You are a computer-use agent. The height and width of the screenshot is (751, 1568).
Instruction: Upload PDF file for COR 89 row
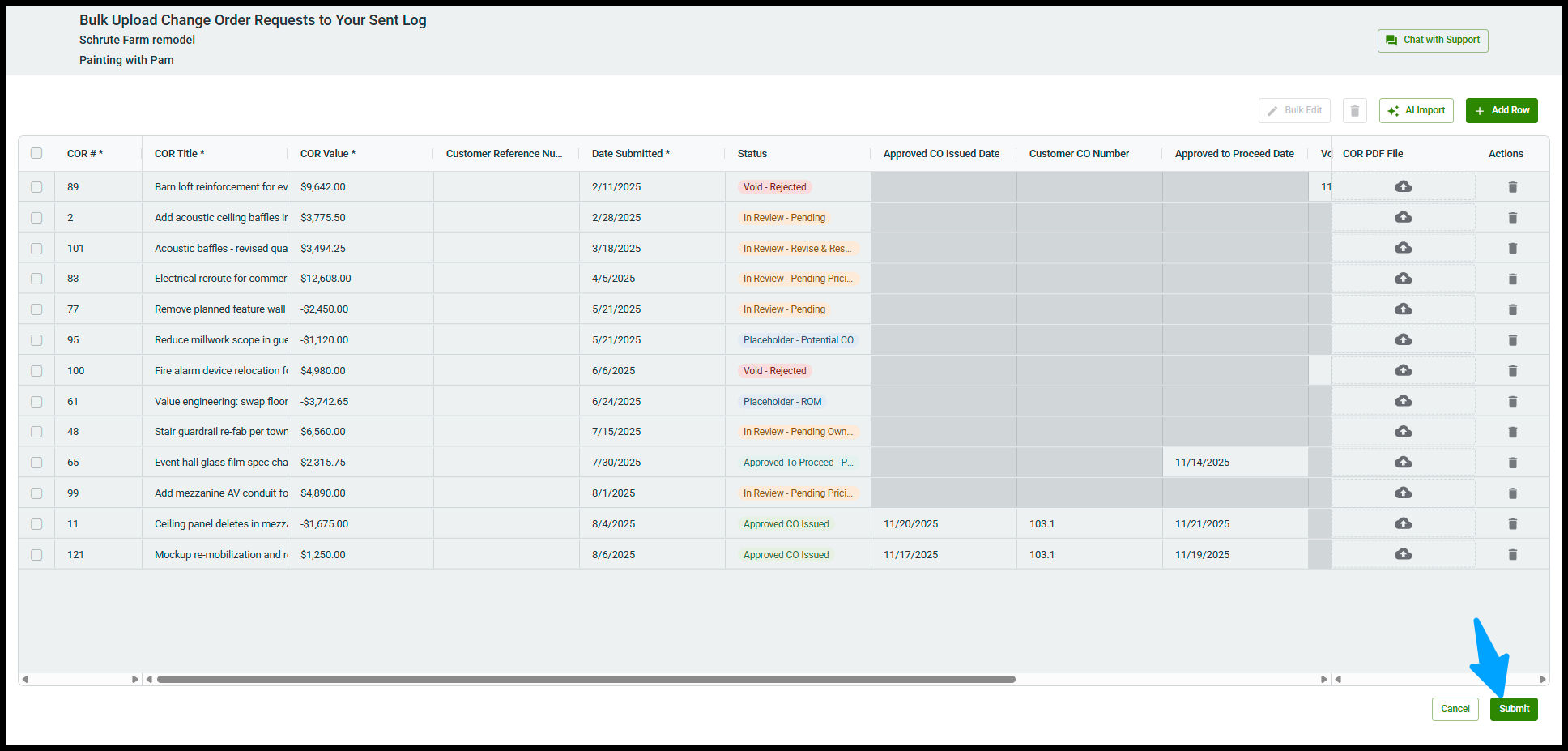(x=1403, y=187)
